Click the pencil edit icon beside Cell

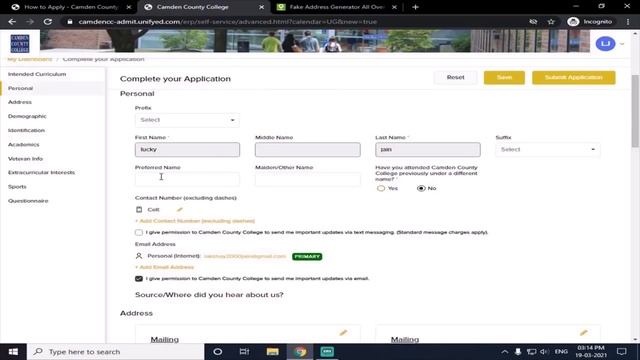pos(180,209)
